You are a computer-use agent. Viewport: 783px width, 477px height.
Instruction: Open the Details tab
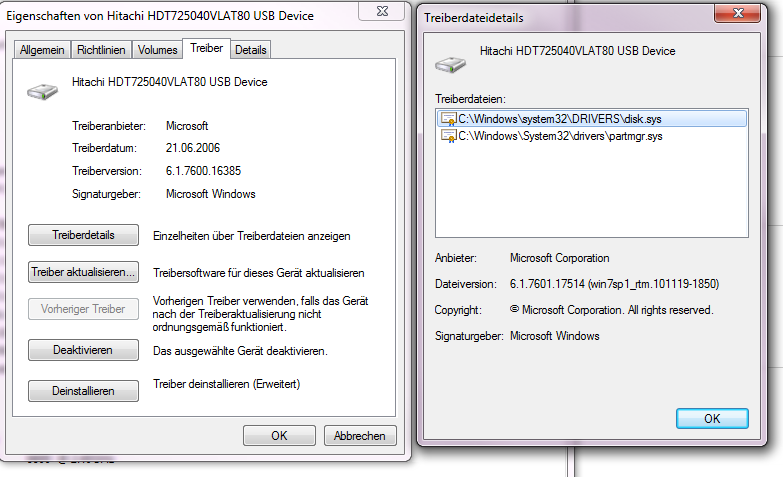[x=251, y=50]
